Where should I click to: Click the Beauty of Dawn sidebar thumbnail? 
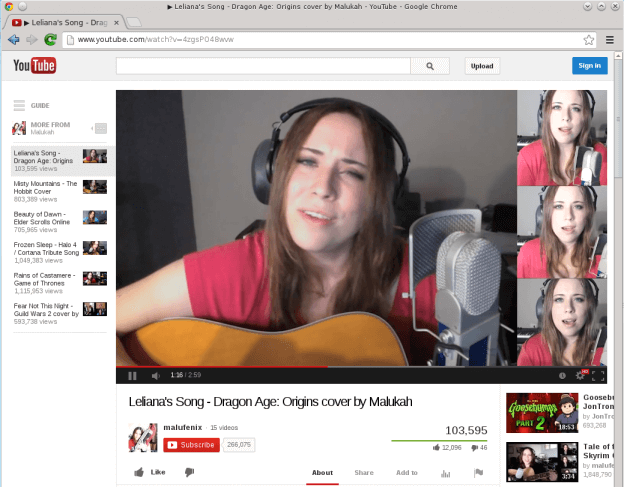click(x=95, y=217)
